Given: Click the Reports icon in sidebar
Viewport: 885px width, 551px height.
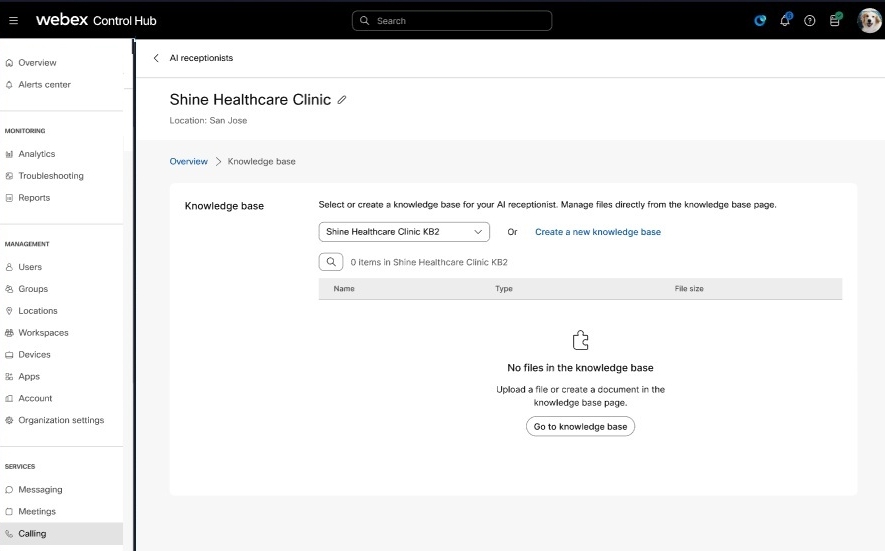Looking at the screenshot, I should (9, 198).
